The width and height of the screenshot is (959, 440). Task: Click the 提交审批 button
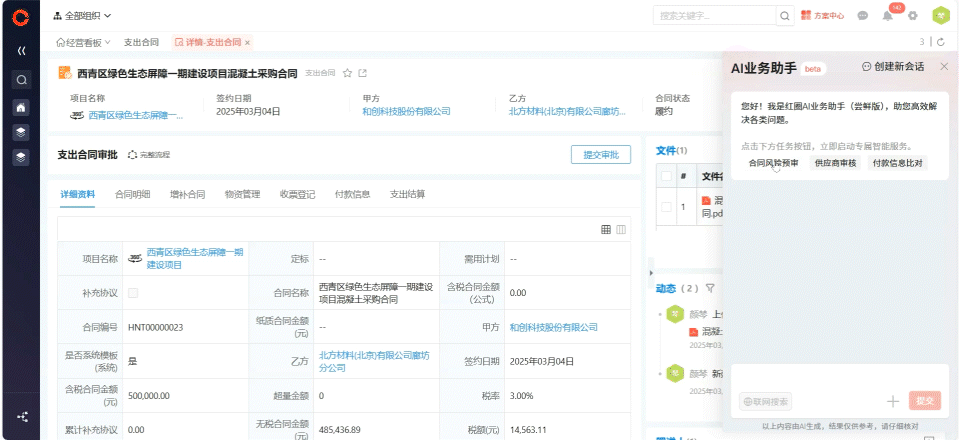click(600, 154)
